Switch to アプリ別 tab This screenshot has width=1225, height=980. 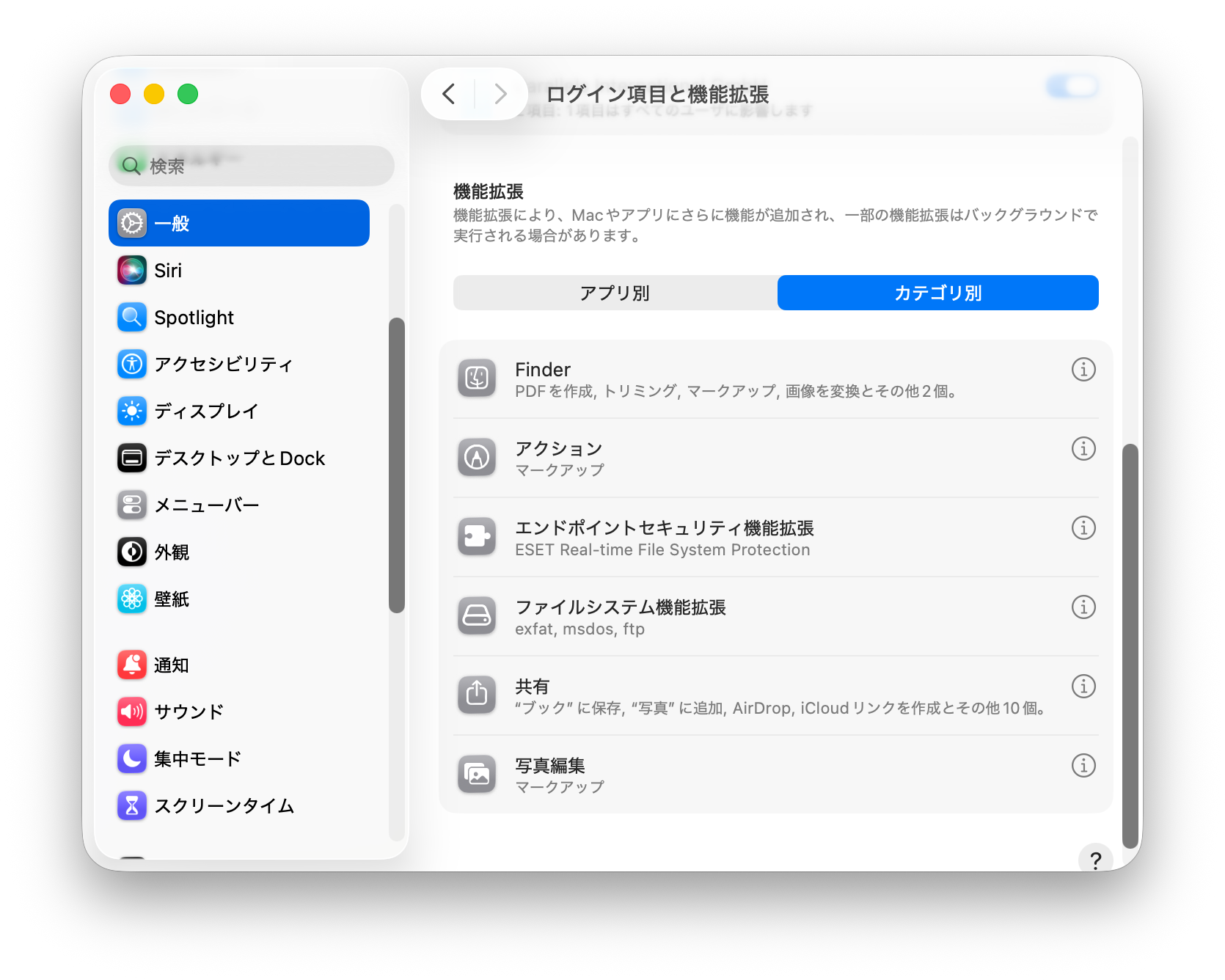point(615,293)
